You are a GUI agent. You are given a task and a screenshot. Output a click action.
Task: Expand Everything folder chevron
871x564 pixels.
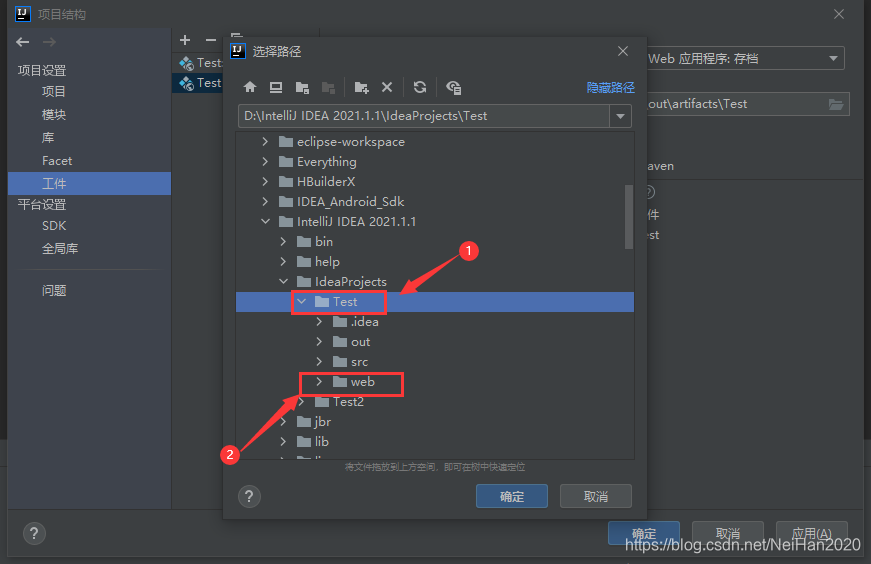pyautogui.click(x=266, y=162)
